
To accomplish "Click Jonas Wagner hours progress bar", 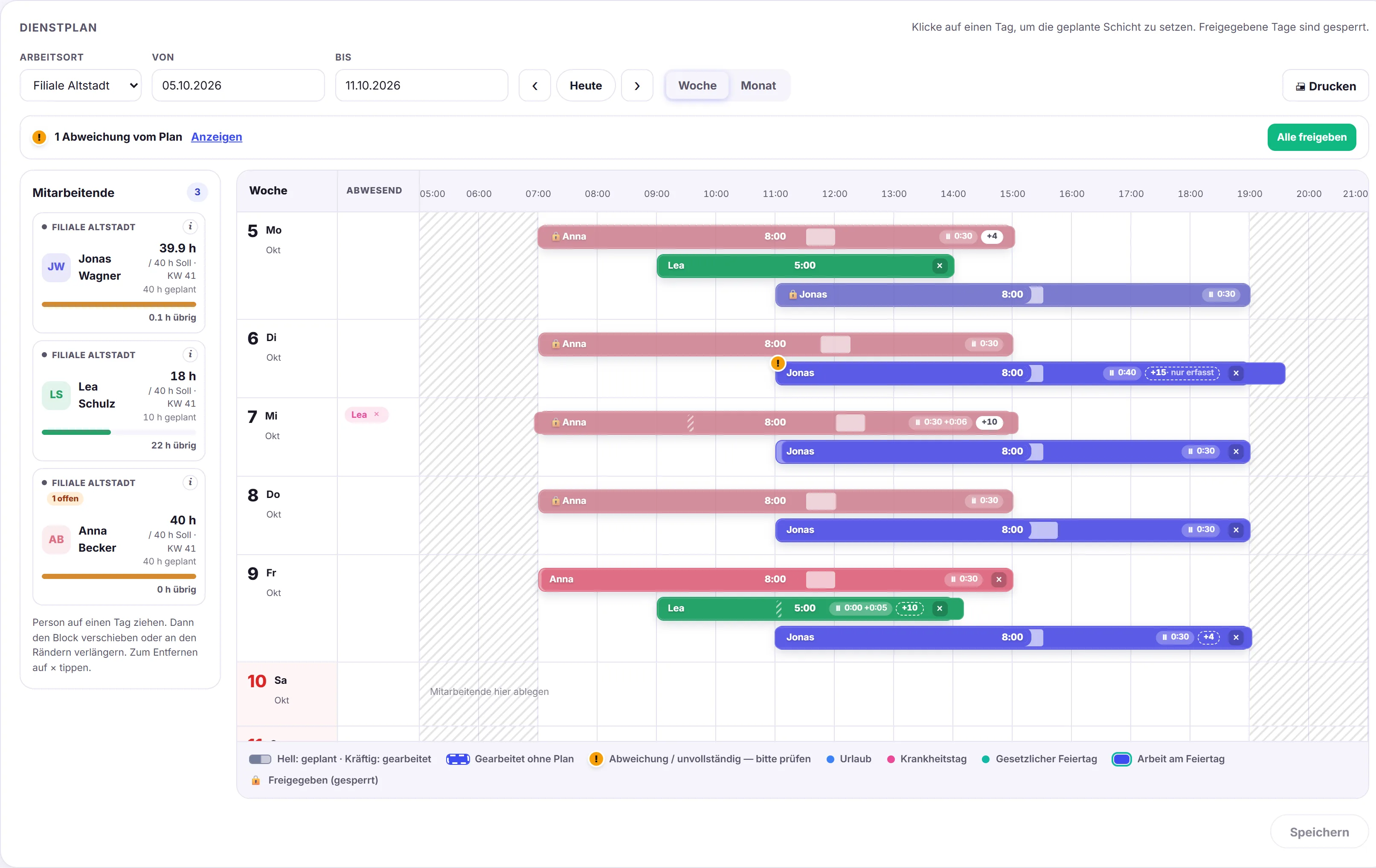I will coord(119,304).
